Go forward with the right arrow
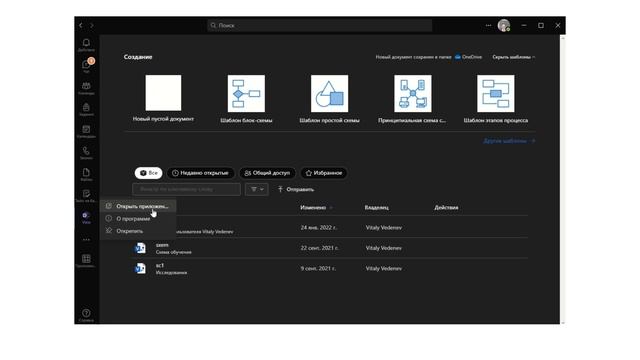 (x=92, y=25)
